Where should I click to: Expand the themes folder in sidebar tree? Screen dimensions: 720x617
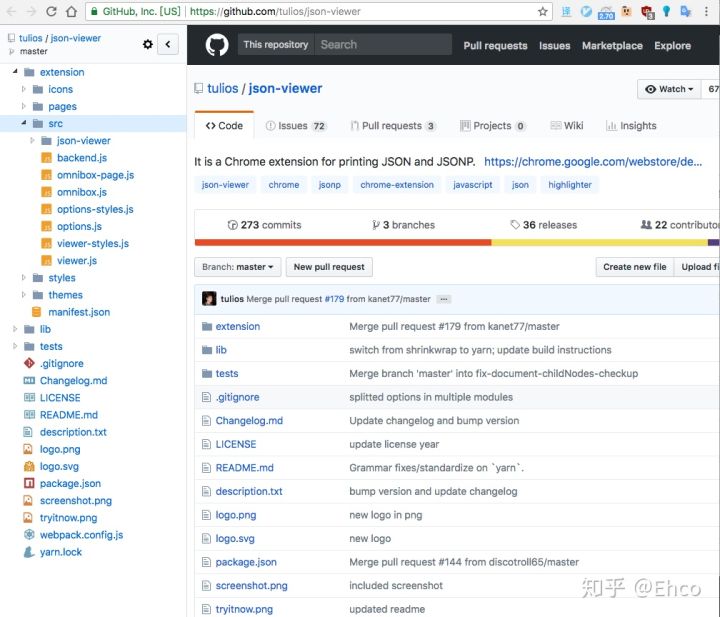pos(24,295)
